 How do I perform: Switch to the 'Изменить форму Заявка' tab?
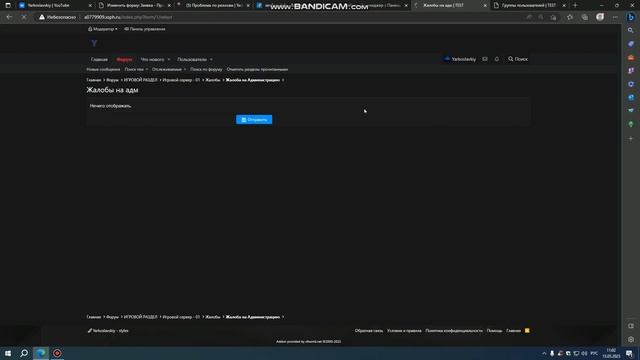(x=135, y=5)
